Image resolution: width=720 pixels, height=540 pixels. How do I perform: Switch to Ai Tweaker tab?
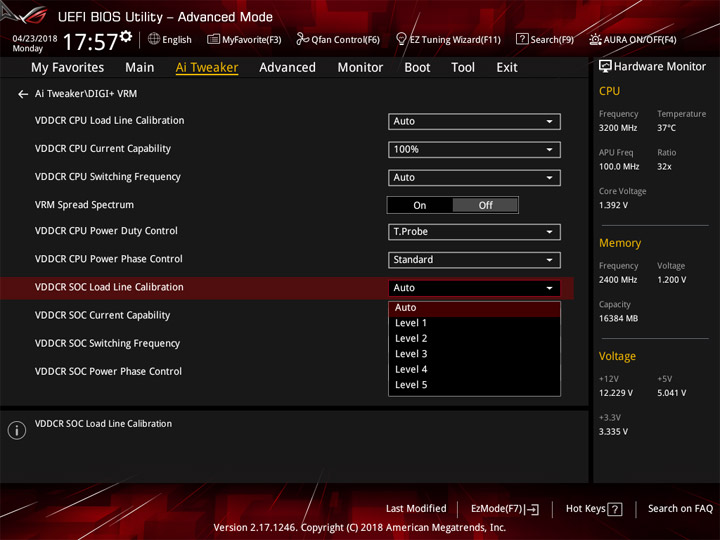[207, 68]
